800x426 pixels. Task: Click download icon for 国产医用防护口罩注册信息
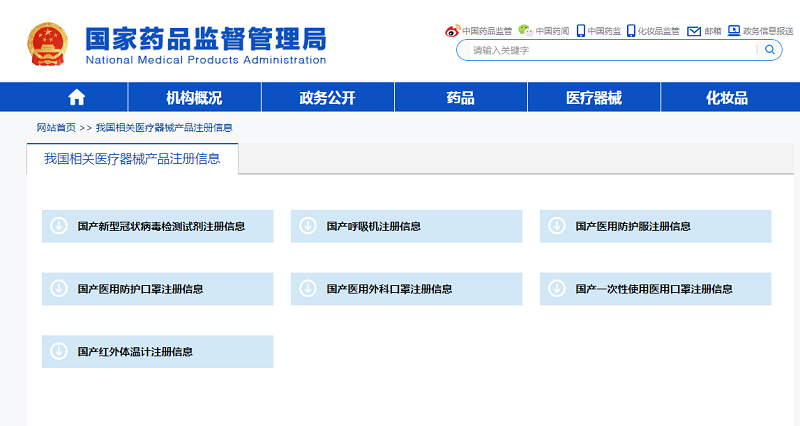59,288
